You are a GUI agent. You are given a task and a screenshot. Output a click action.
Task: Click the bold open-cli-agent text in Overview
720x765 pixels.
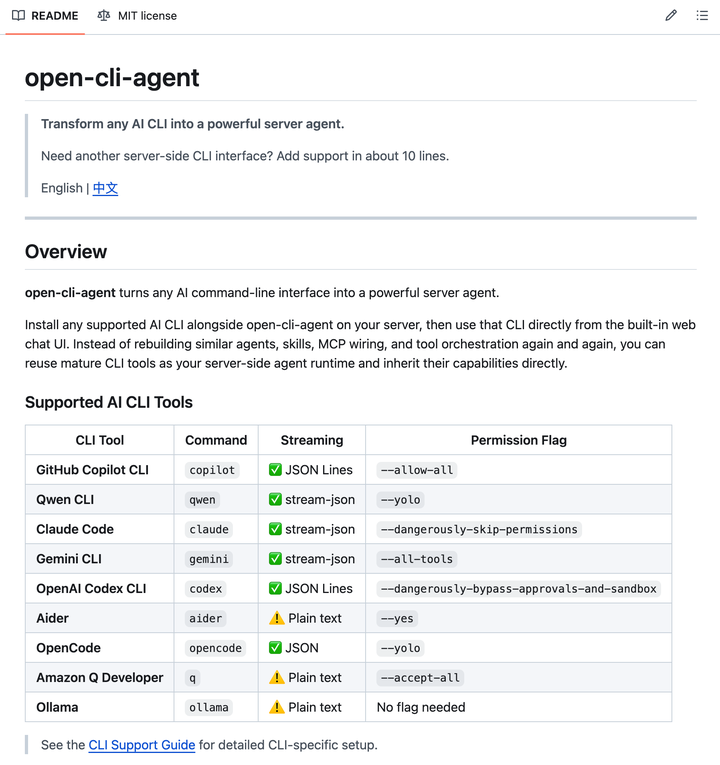70,293
